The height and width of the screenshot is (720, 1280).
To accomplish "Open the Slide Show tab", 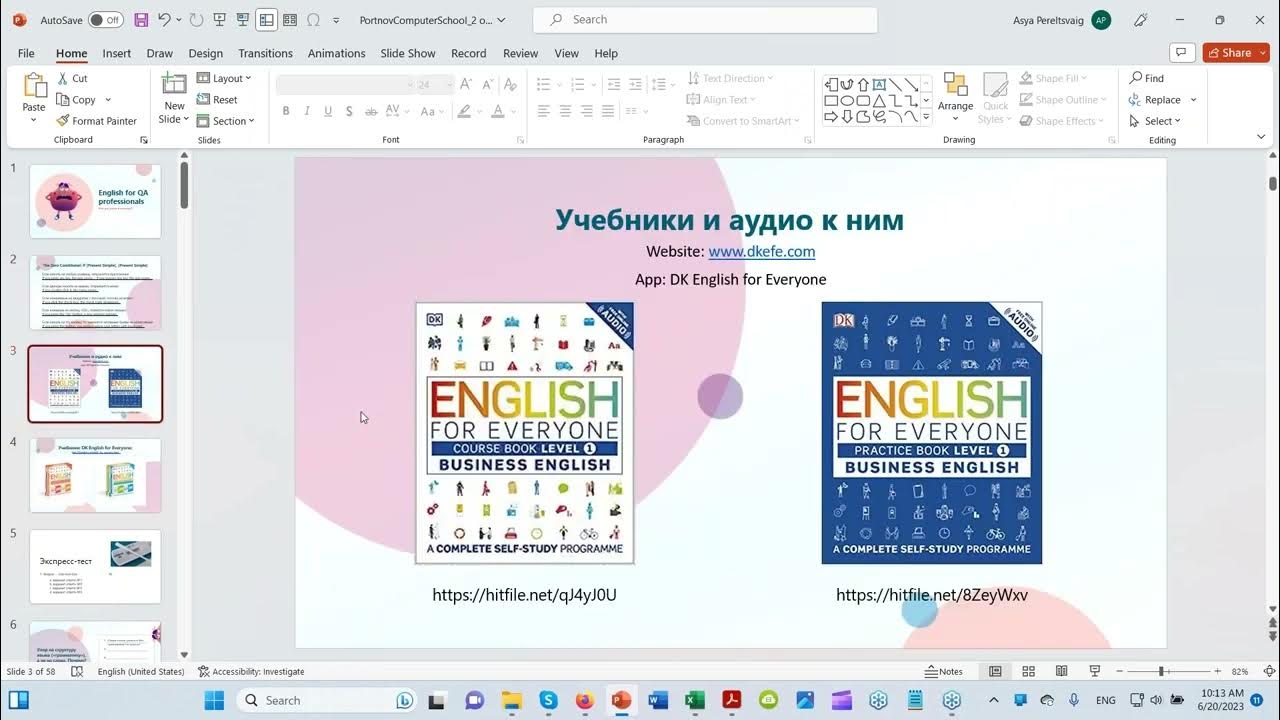I will pos(408,53).
